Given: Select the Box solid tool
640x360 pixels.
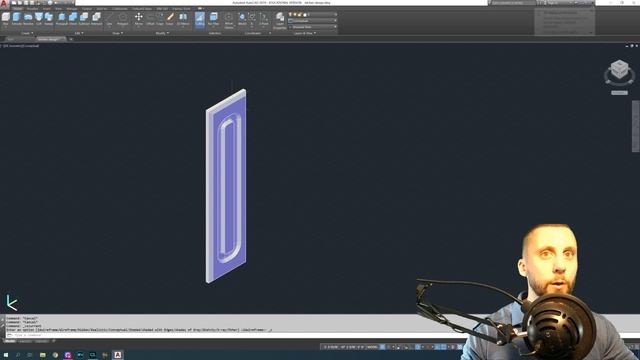Looking at the screenshot, I should [6, 18].
